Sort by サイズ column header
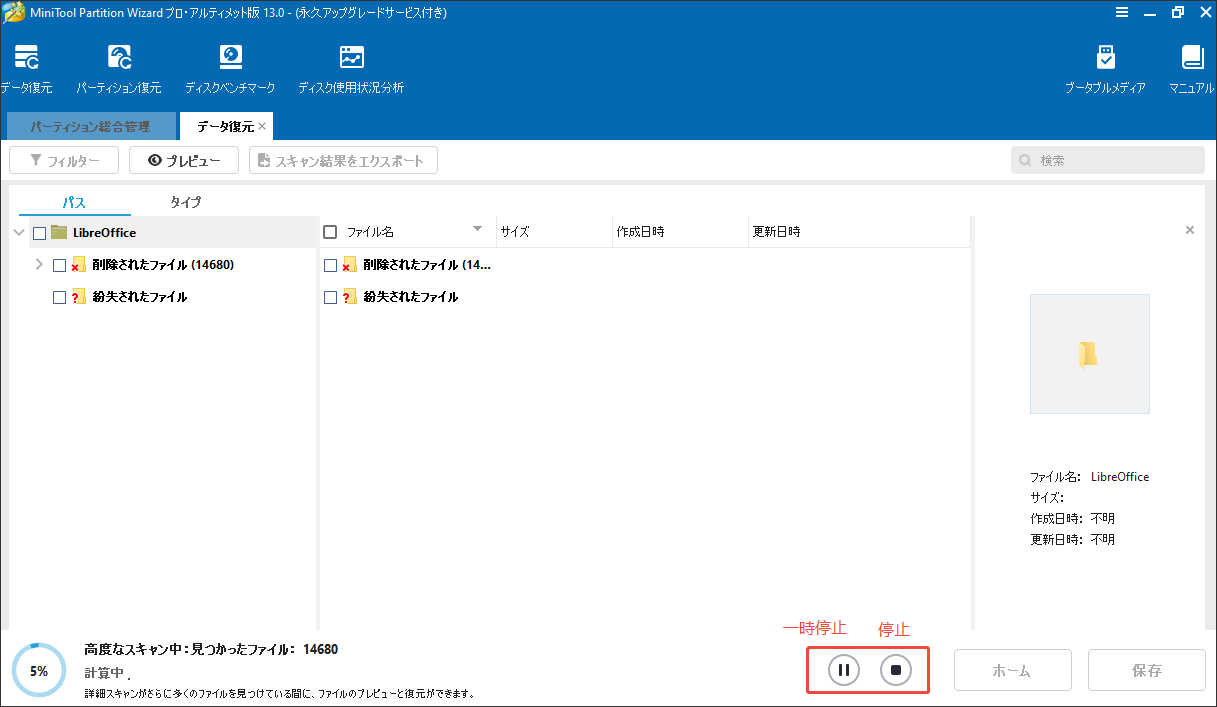 [555, 232]
